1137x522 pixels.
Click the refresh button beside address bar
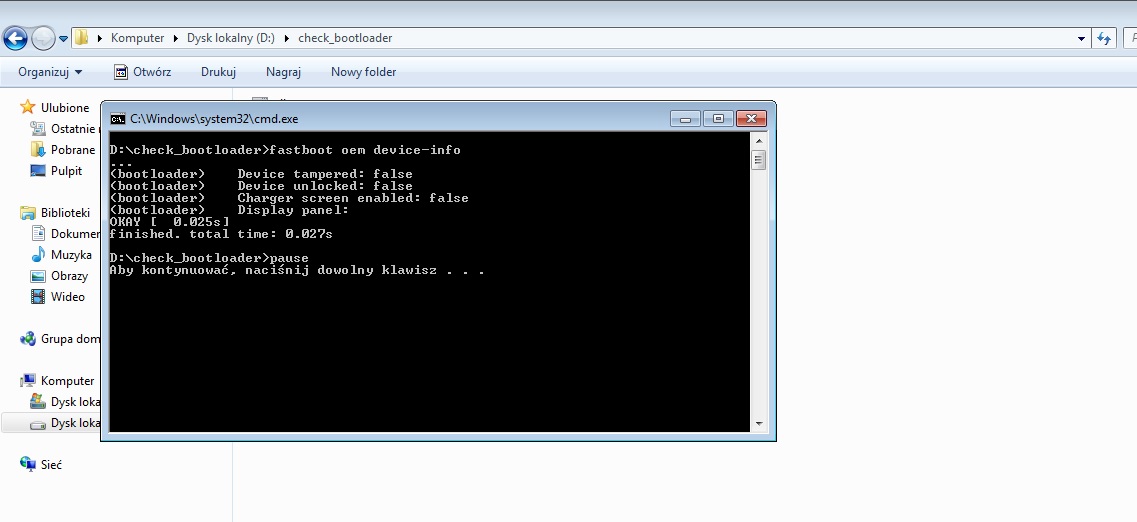pyautogui.click(x=1104, y=39)
